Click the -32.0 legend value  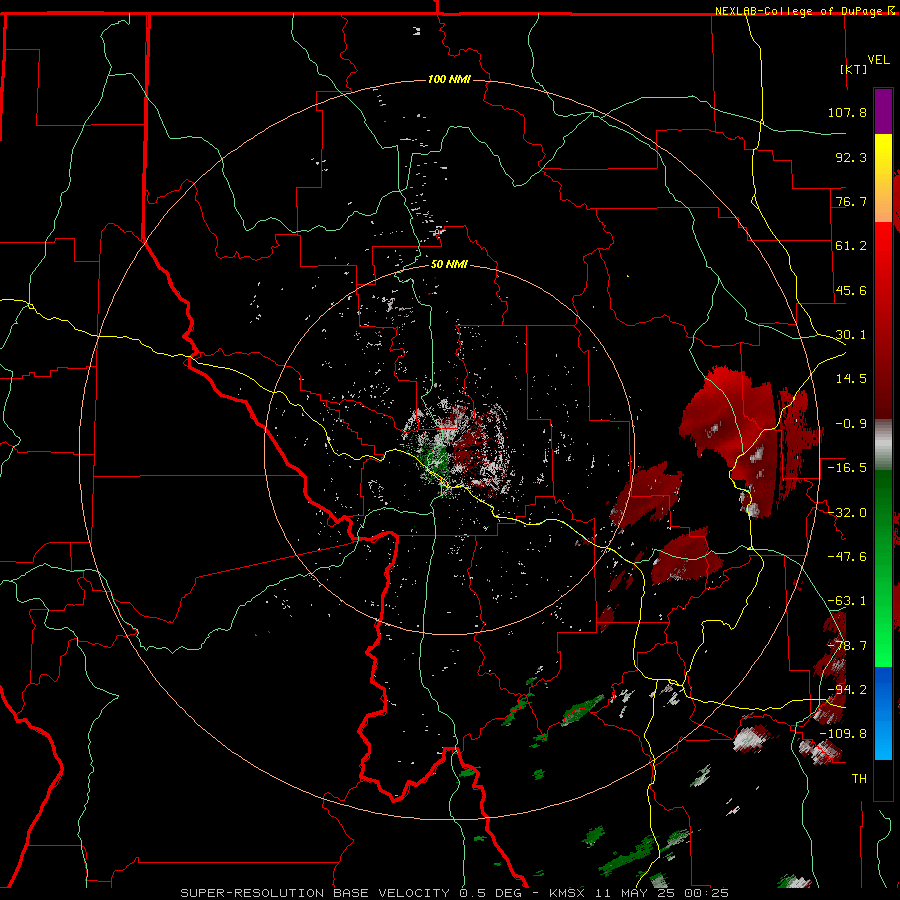847,513
